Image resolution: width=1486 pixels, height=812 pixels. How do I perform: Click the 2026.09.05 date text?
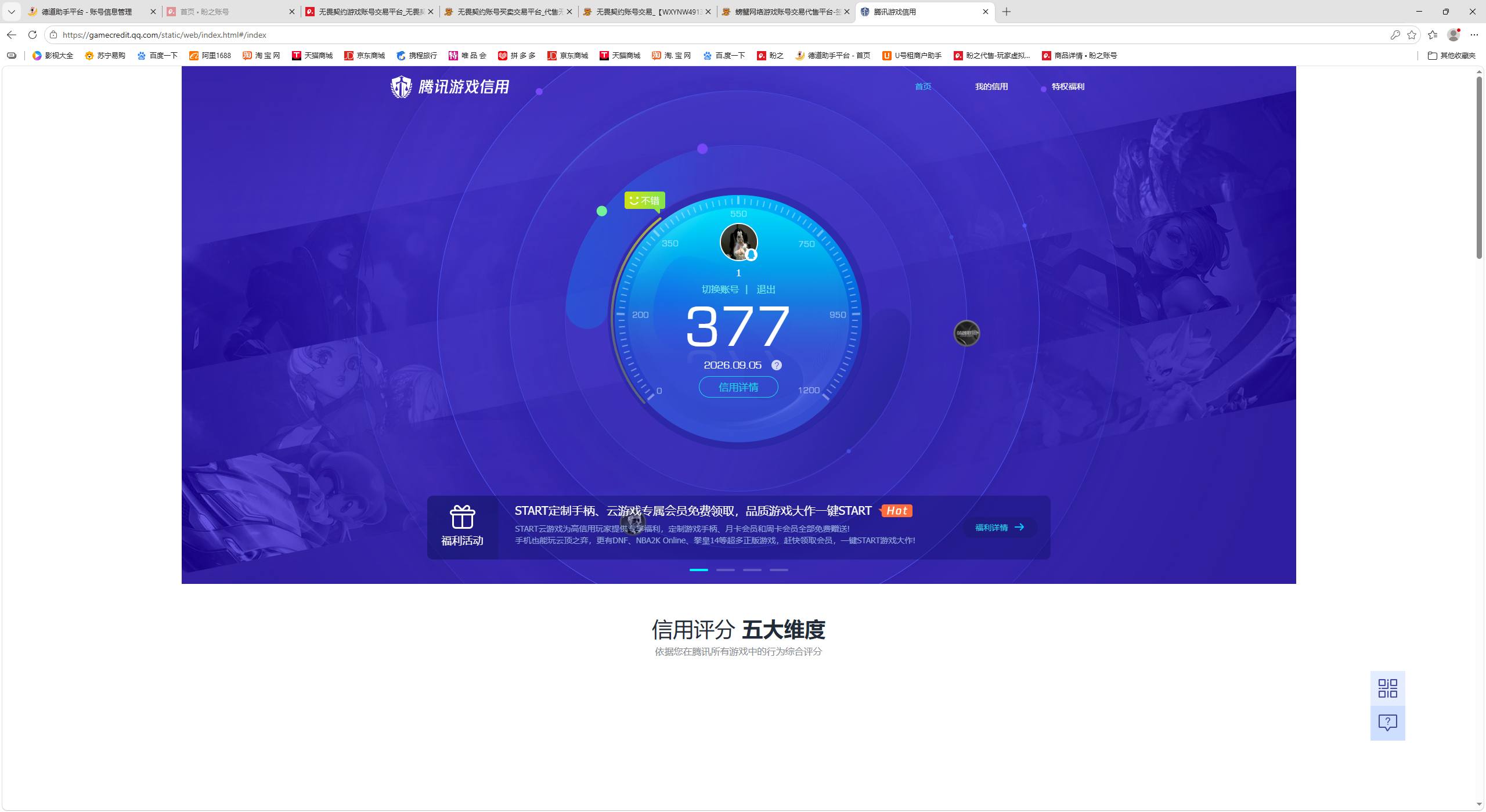pyautogui.click(x=733, y=365)
